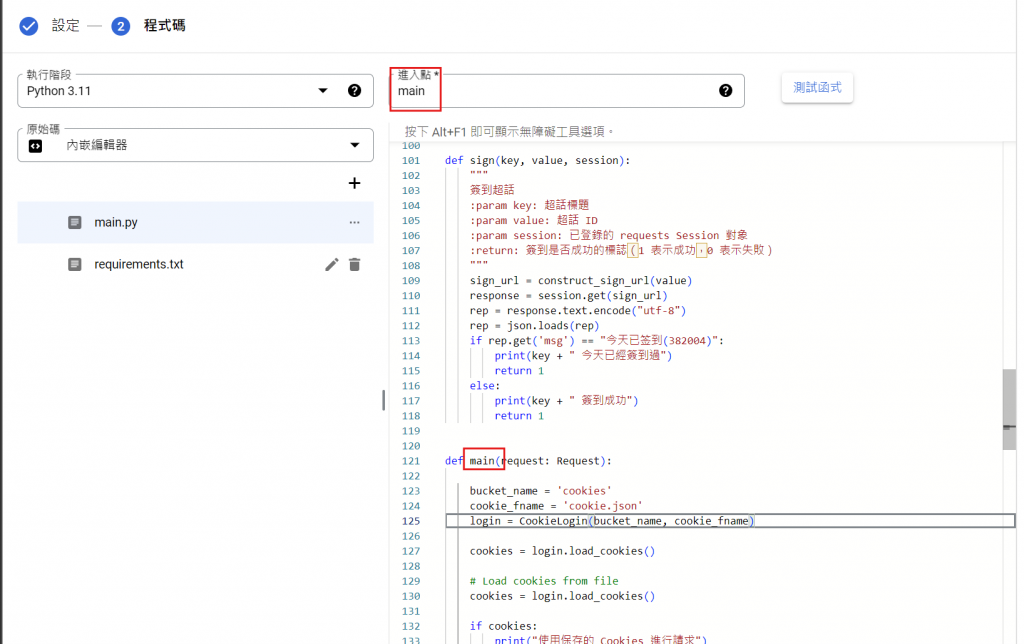Viewport: 1024px width, 644px height.
Task: Select the 程式碼 step label
Action: coord(165,25)
